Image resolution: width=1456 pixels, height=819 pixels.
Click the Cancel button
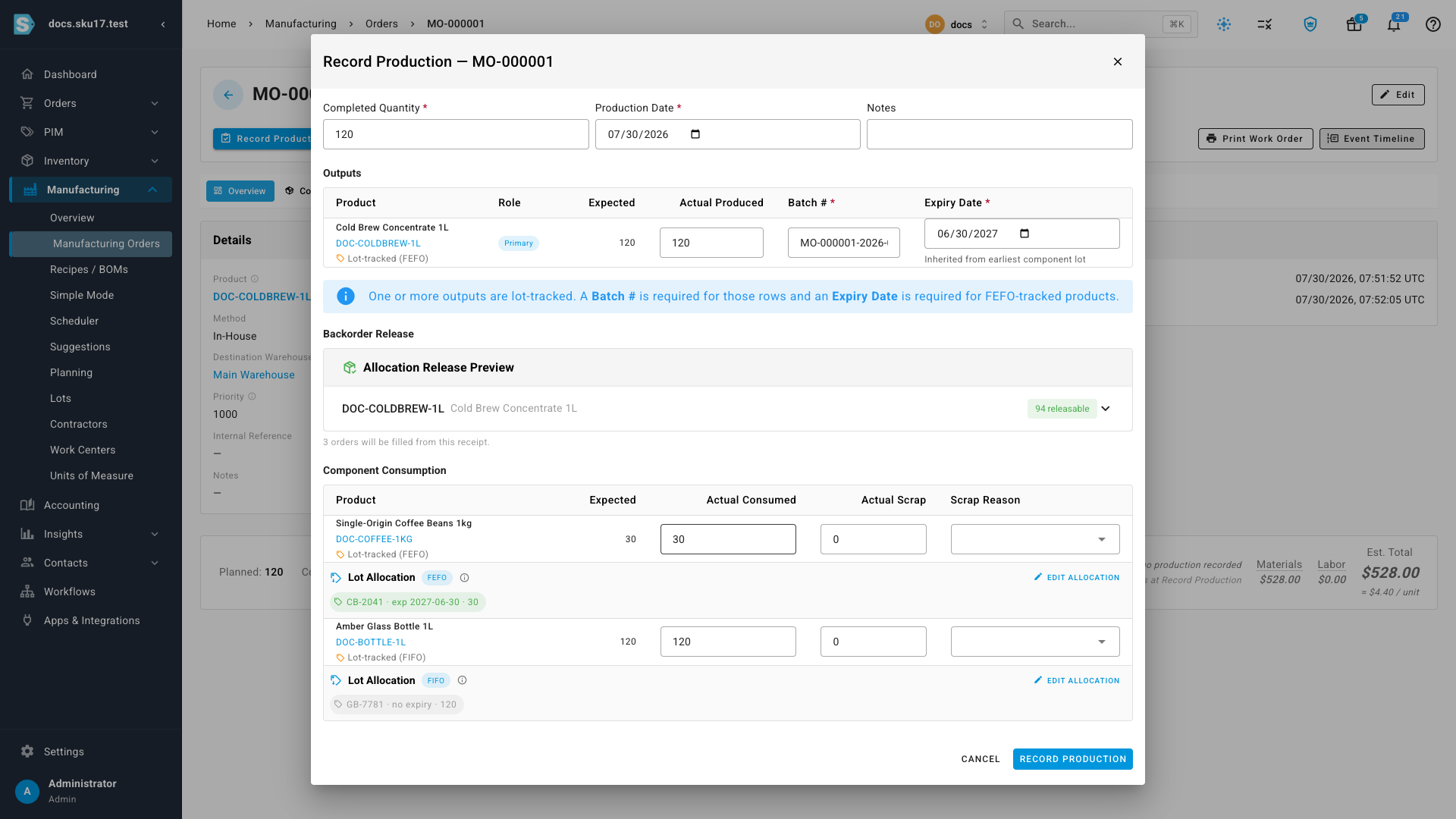(981, 759)
